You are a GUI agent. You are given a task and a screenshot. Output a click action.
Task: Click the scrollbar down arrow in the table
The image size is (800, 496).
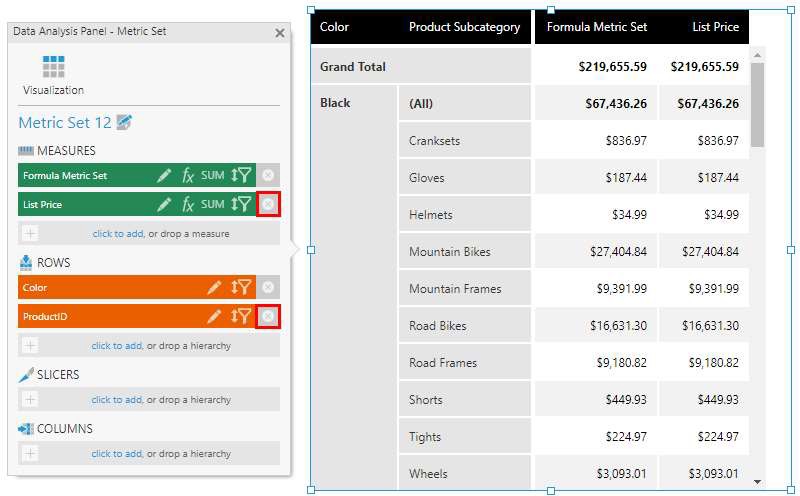(757, 481)
